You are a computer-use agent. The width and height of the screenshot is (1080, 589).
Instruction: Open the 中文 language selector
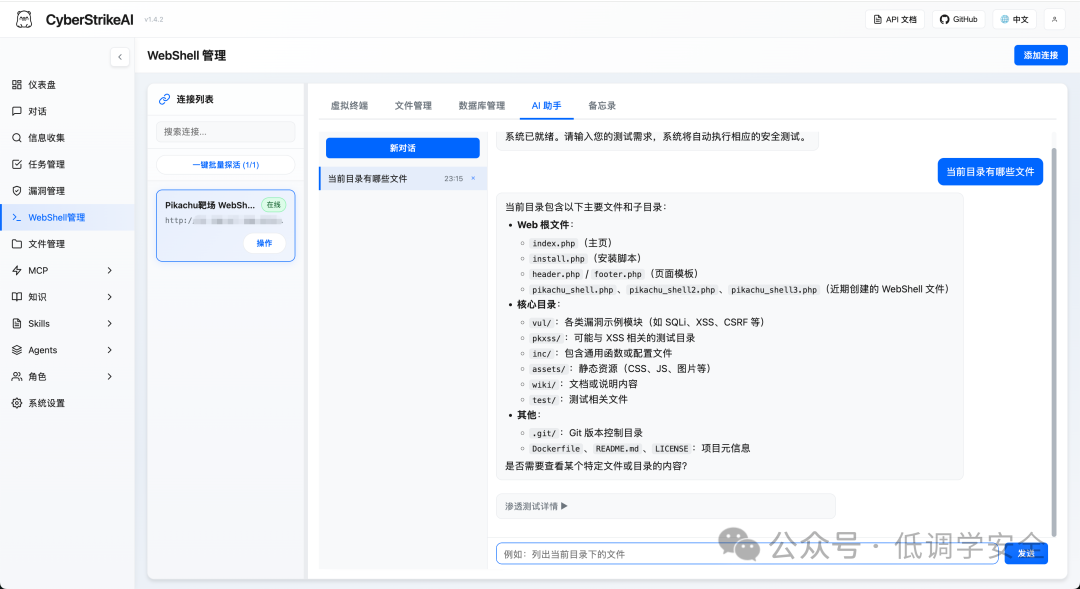coord(1014,19)
